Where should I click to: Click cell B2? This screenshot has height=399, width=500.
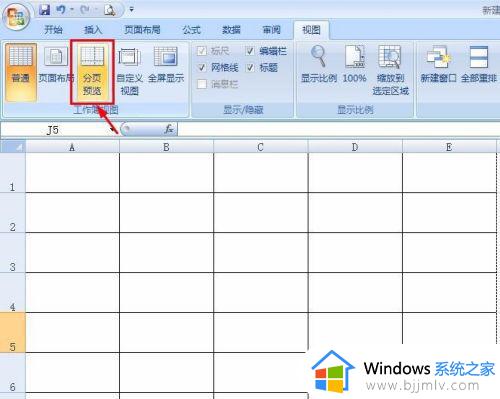point(166,213)
